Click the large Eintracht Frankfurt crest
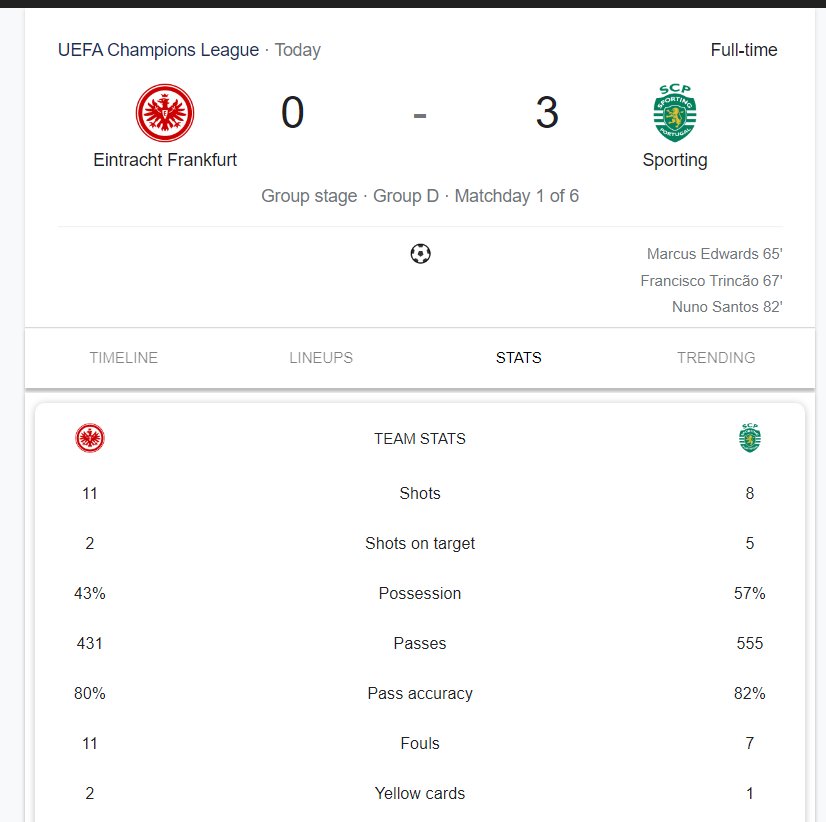826x822 pixels. [x=165, y=113]
